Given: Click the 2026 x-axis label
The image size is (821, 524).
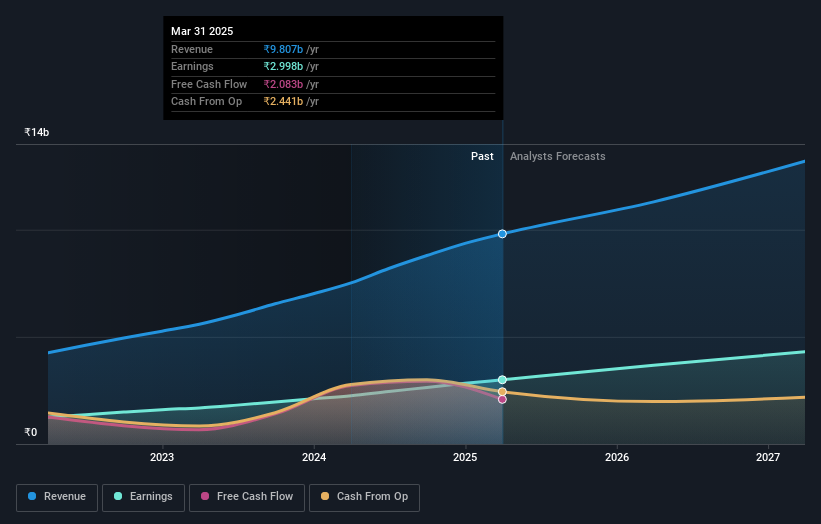Looking at the screenshot, I should click(x=617, y=457).
